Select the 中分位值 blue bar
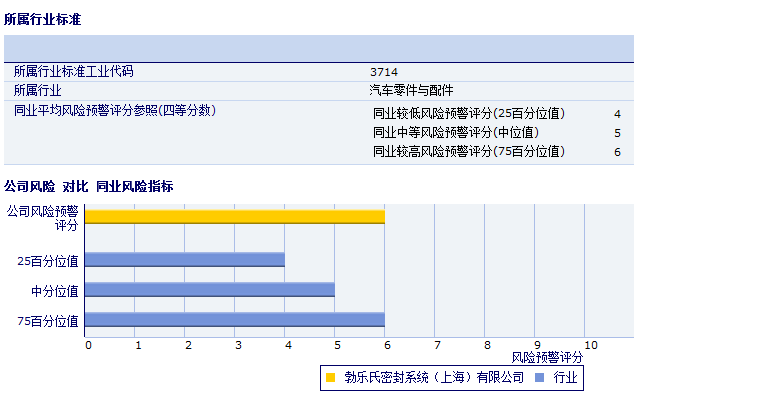 click(210, 290)
